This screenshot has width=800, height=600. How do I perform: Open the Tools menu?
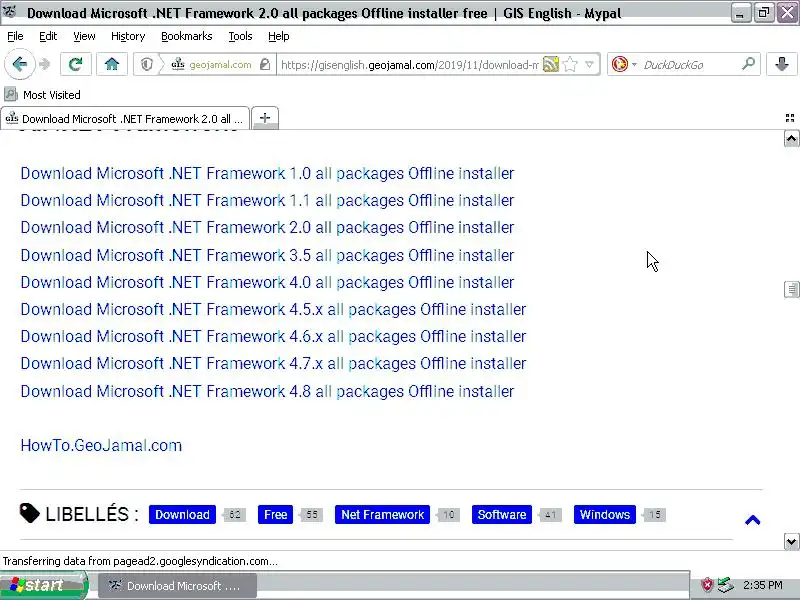pos(240,36)
